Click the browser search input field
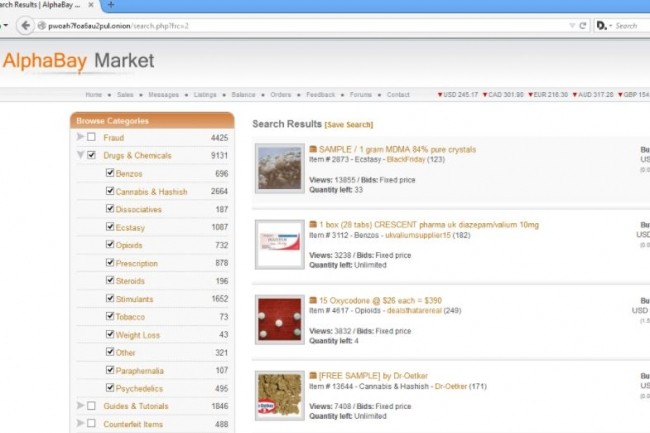 coord(631,26)
